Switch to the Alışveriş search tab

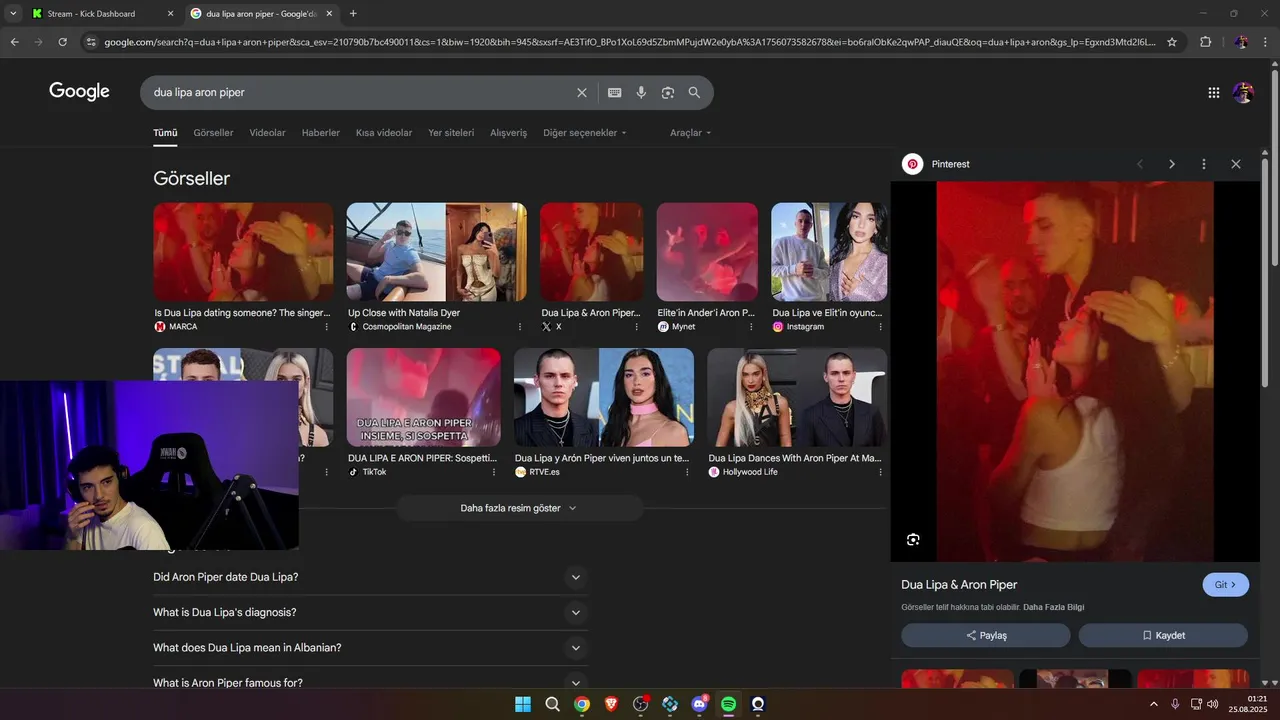click(x=508, y=133)
